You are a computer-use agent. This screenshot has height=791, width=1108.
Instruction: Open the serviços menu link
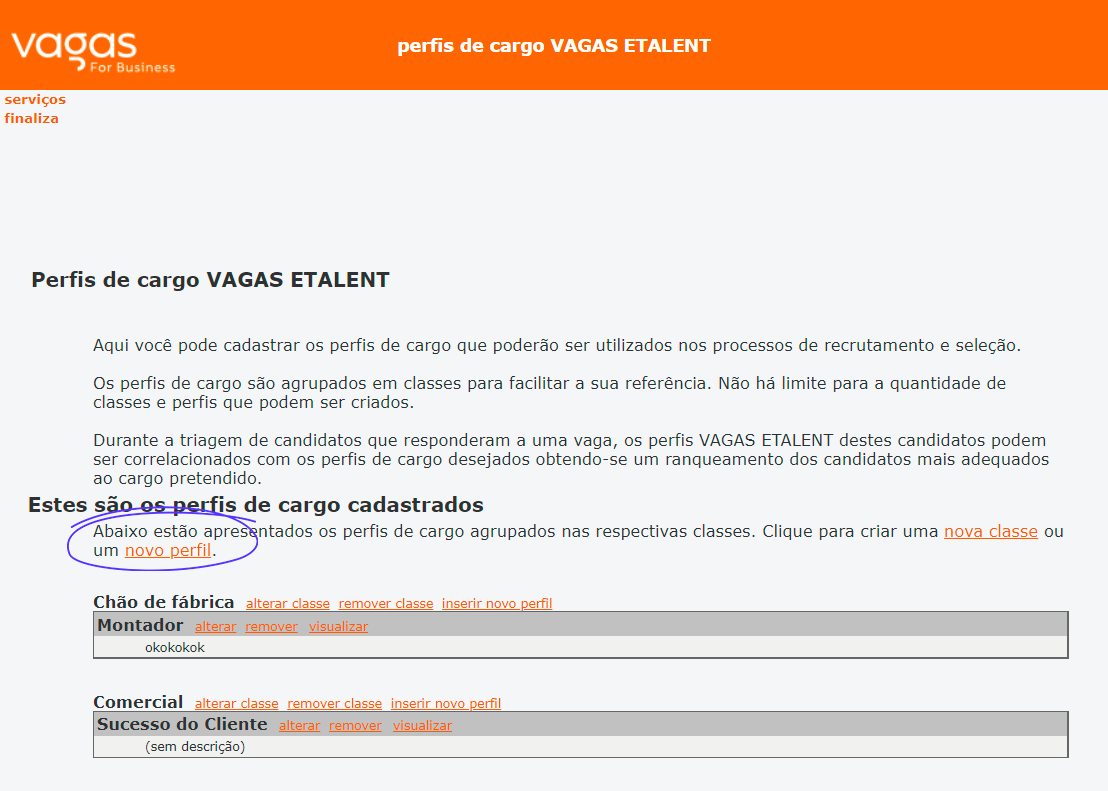(35, 100)
